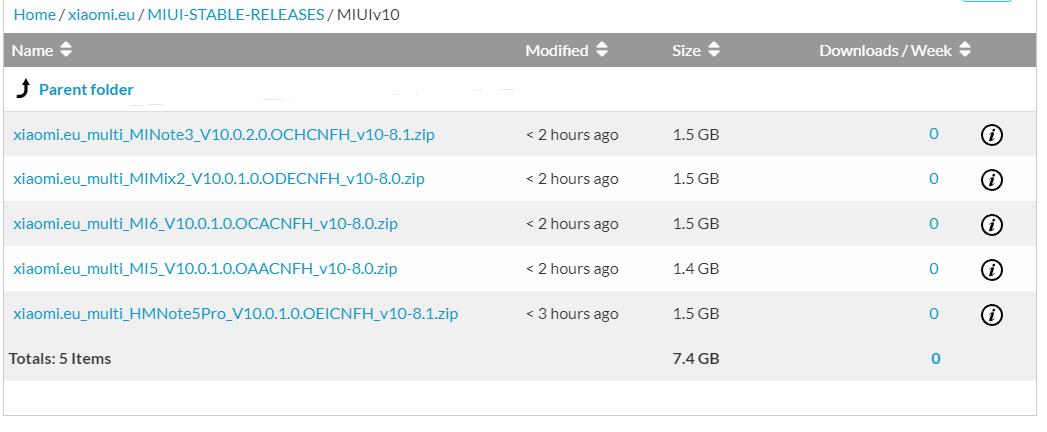Sort by Downloads / Week column arrows
Screen dimensions: 1047x432
[x=965, y=50]
